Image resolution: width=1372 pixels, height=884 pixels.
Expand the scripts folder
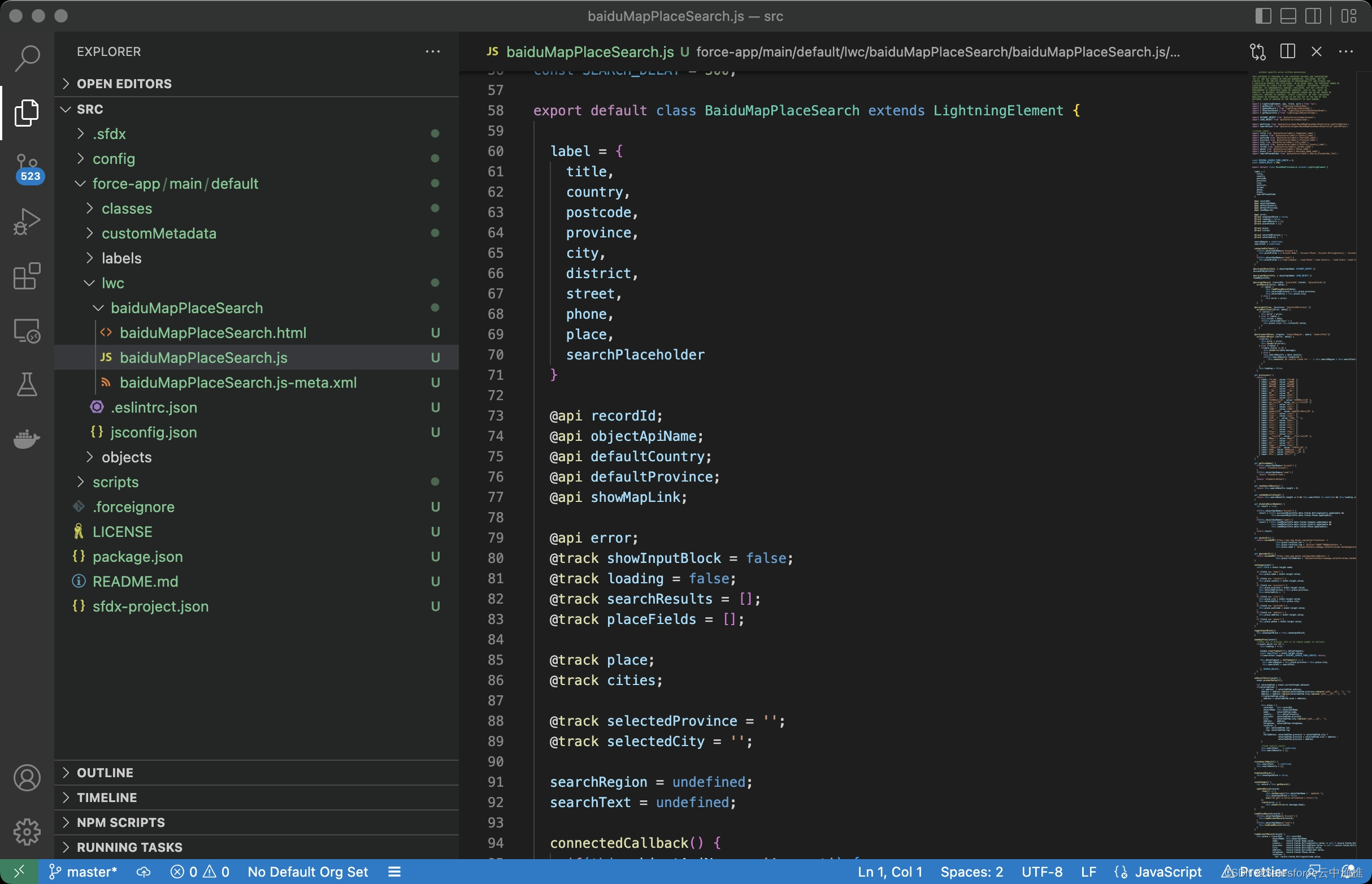pyautogui.click(x=257, y=482)
